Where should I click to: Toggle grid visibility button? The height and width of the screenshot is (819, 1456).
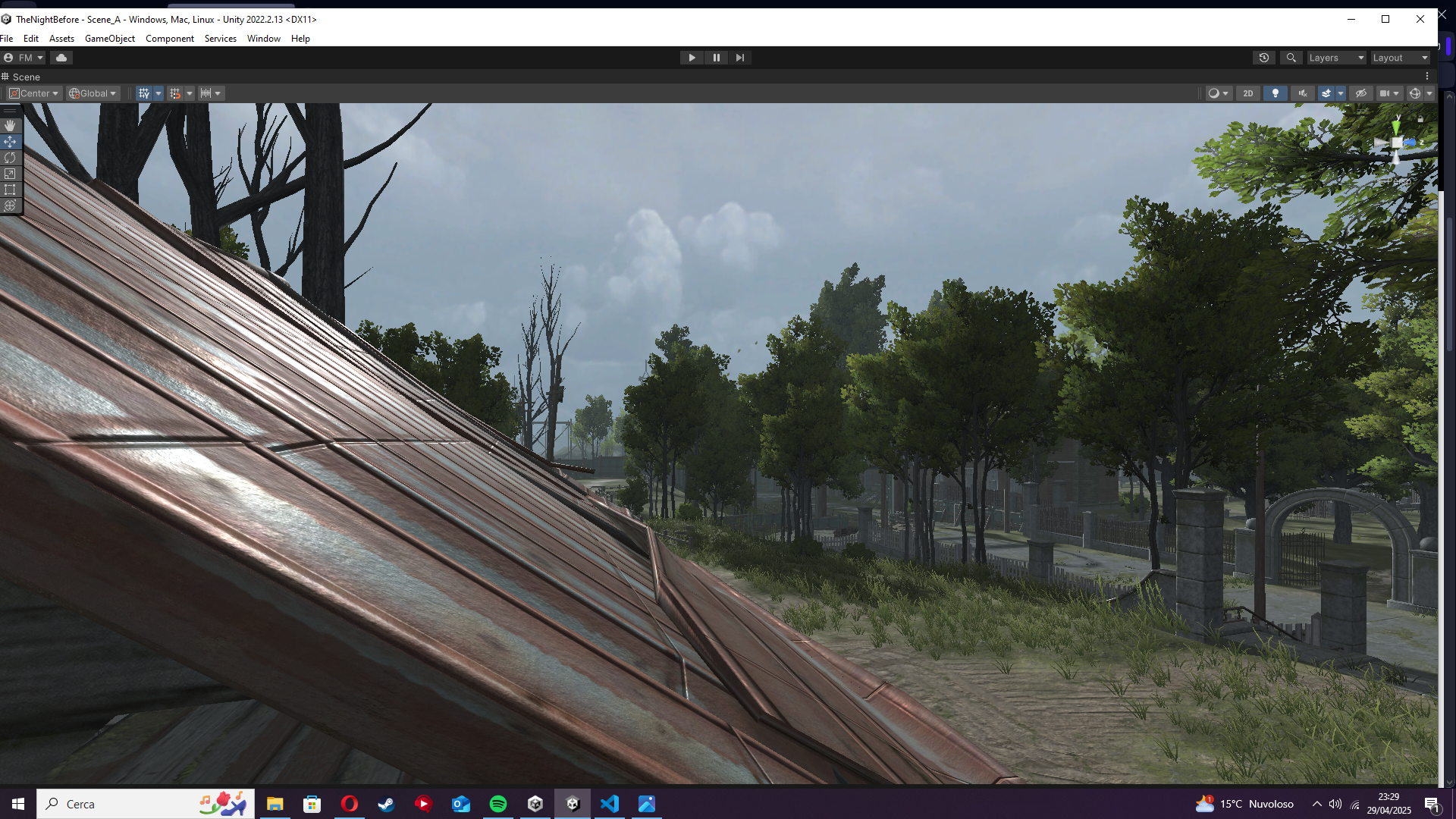coord(144,93)
